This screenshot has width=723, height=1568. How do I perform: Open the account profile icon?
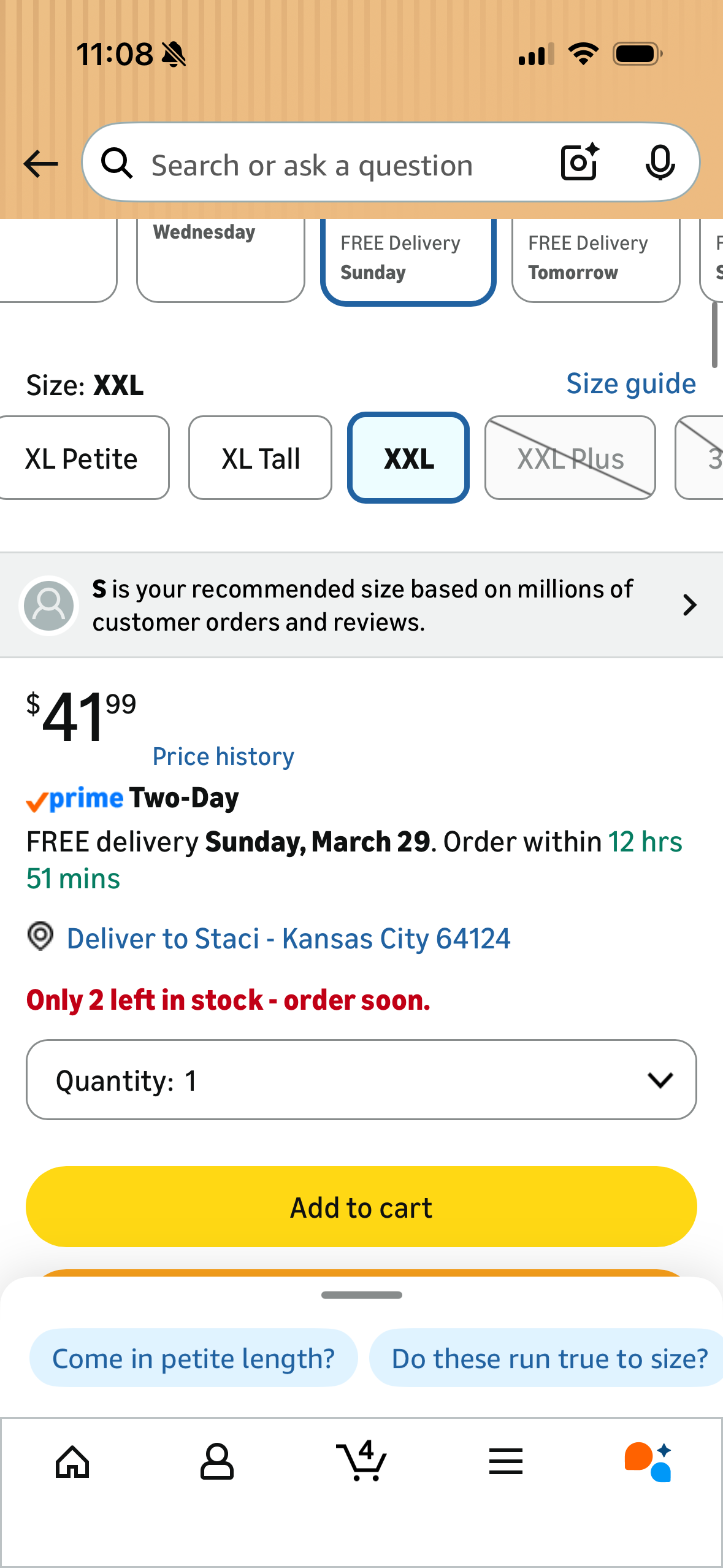tap(217, 1462)
